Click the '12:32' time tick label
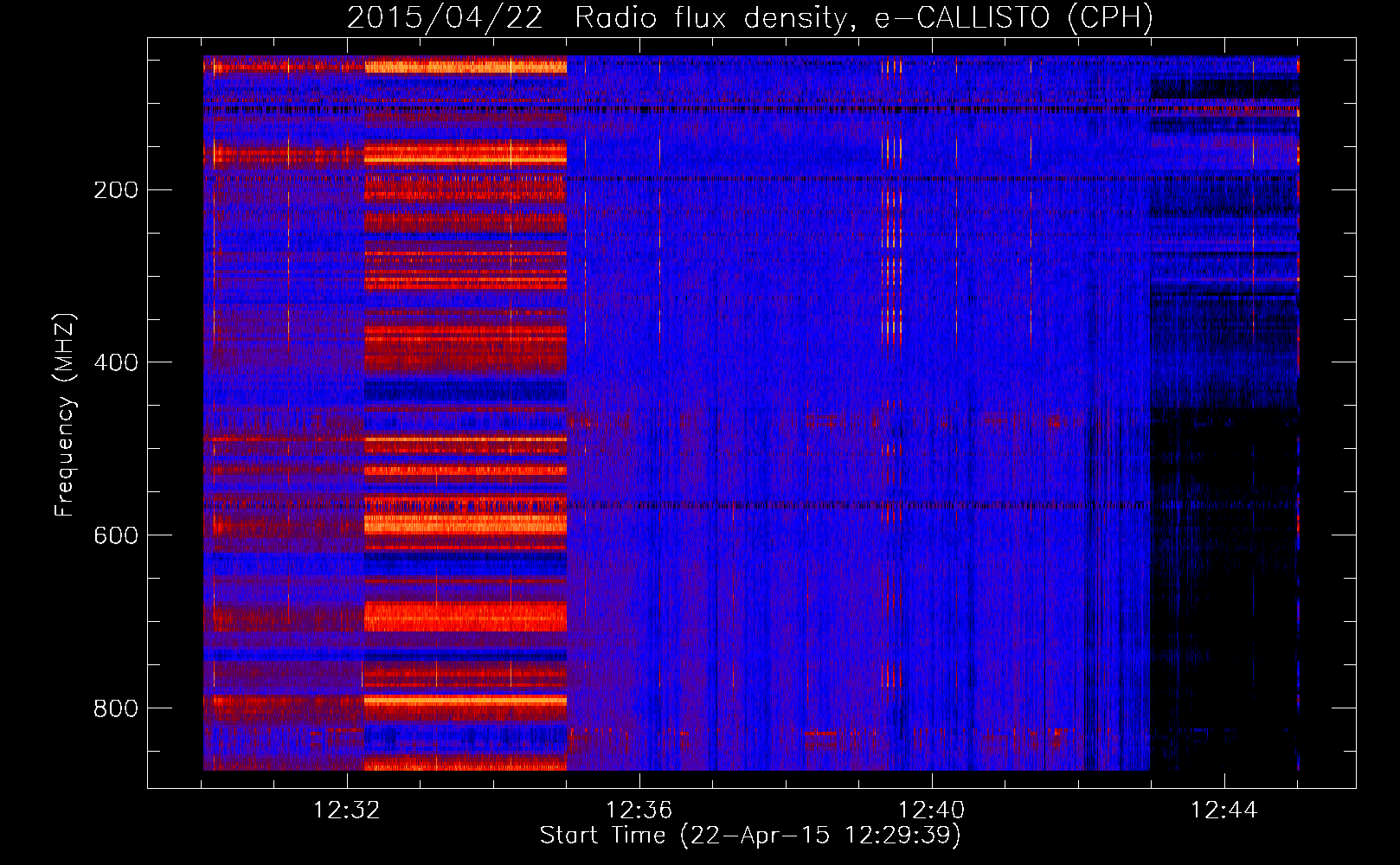Screen dimensions: 1400x865 coord(347,811)
